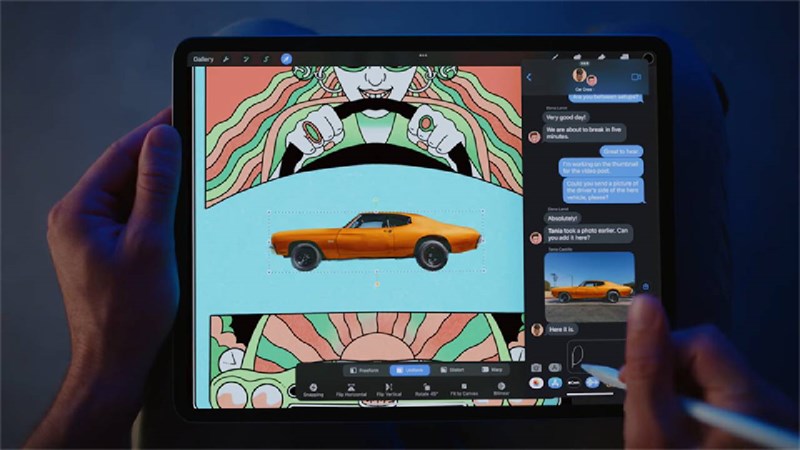This screenshot has width=800, height=450.
Task: Tap the active Transform arrow tool
Action: 287,59
